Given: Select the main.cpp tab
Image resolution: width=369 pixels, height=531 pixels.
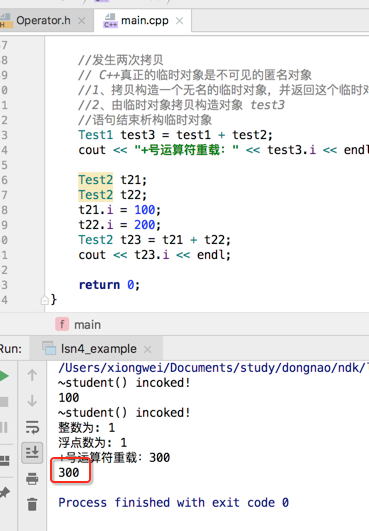Looking at the screenshot, I should click(x=145, y=21).
